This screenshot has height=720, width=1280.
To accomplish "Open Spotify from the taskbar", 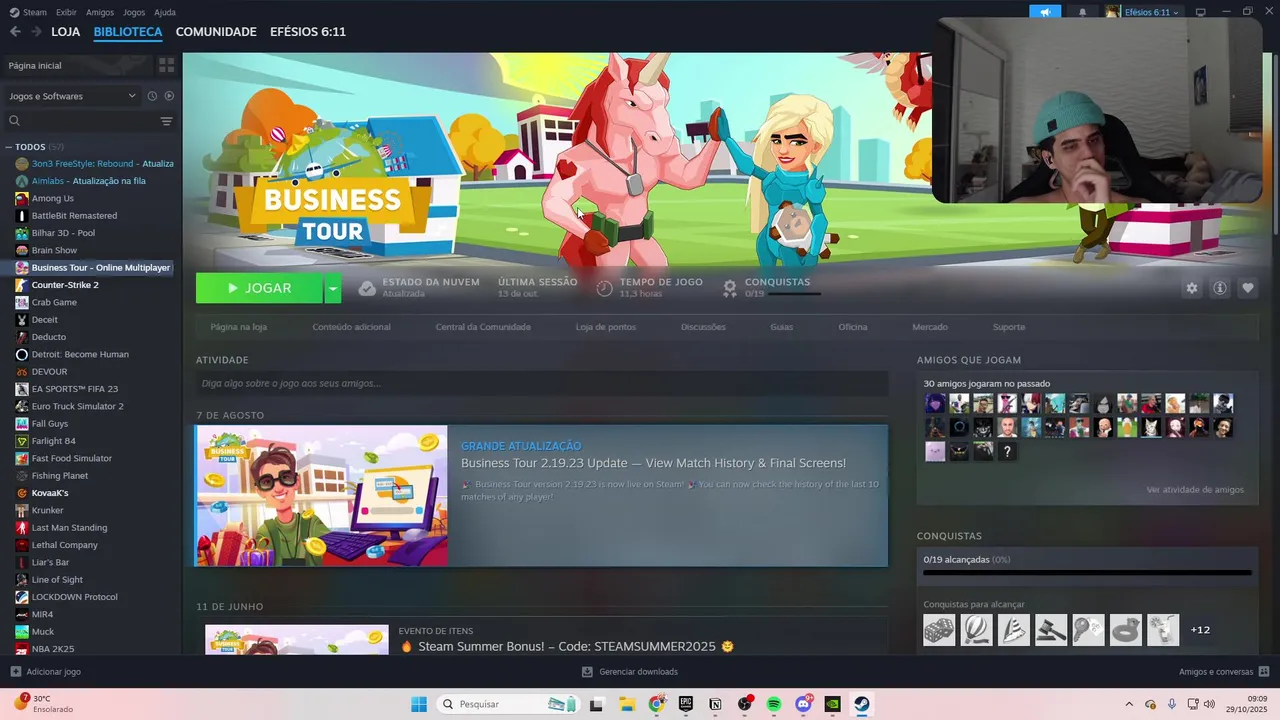I will click(x=774, y=704).
